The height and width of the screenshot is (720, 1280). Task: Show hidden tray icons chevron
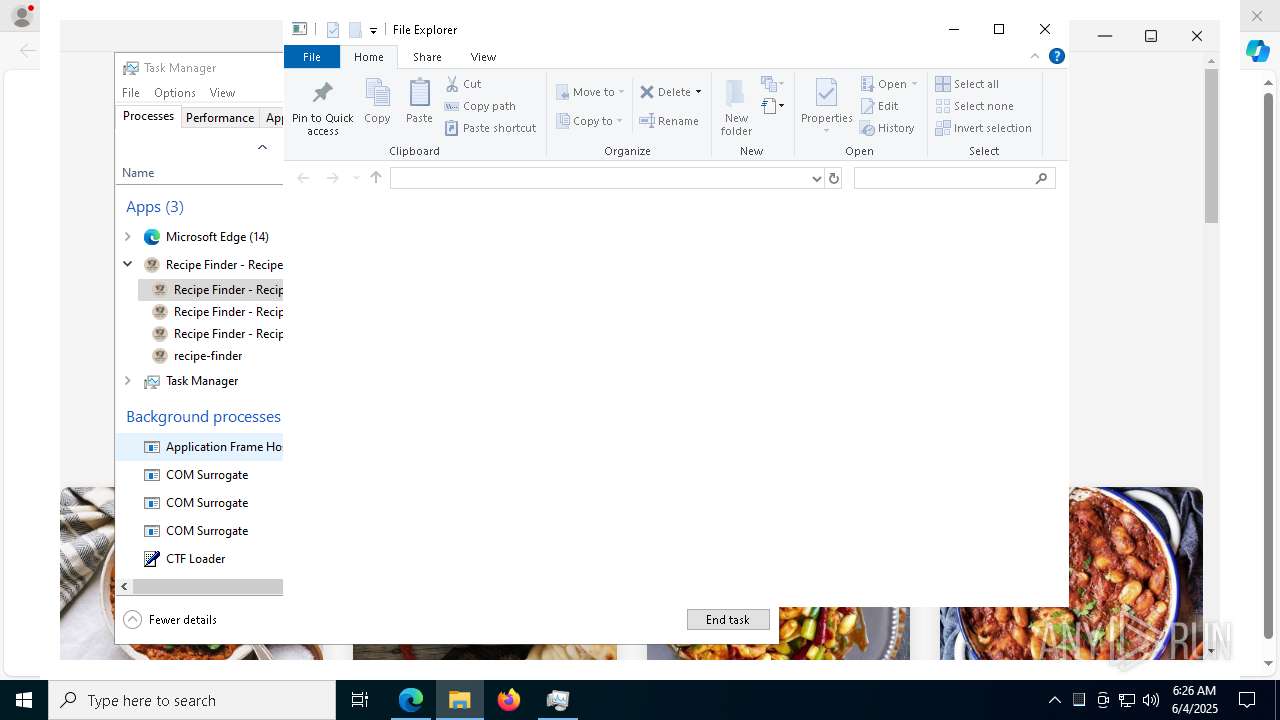(x=1055, y=700)
